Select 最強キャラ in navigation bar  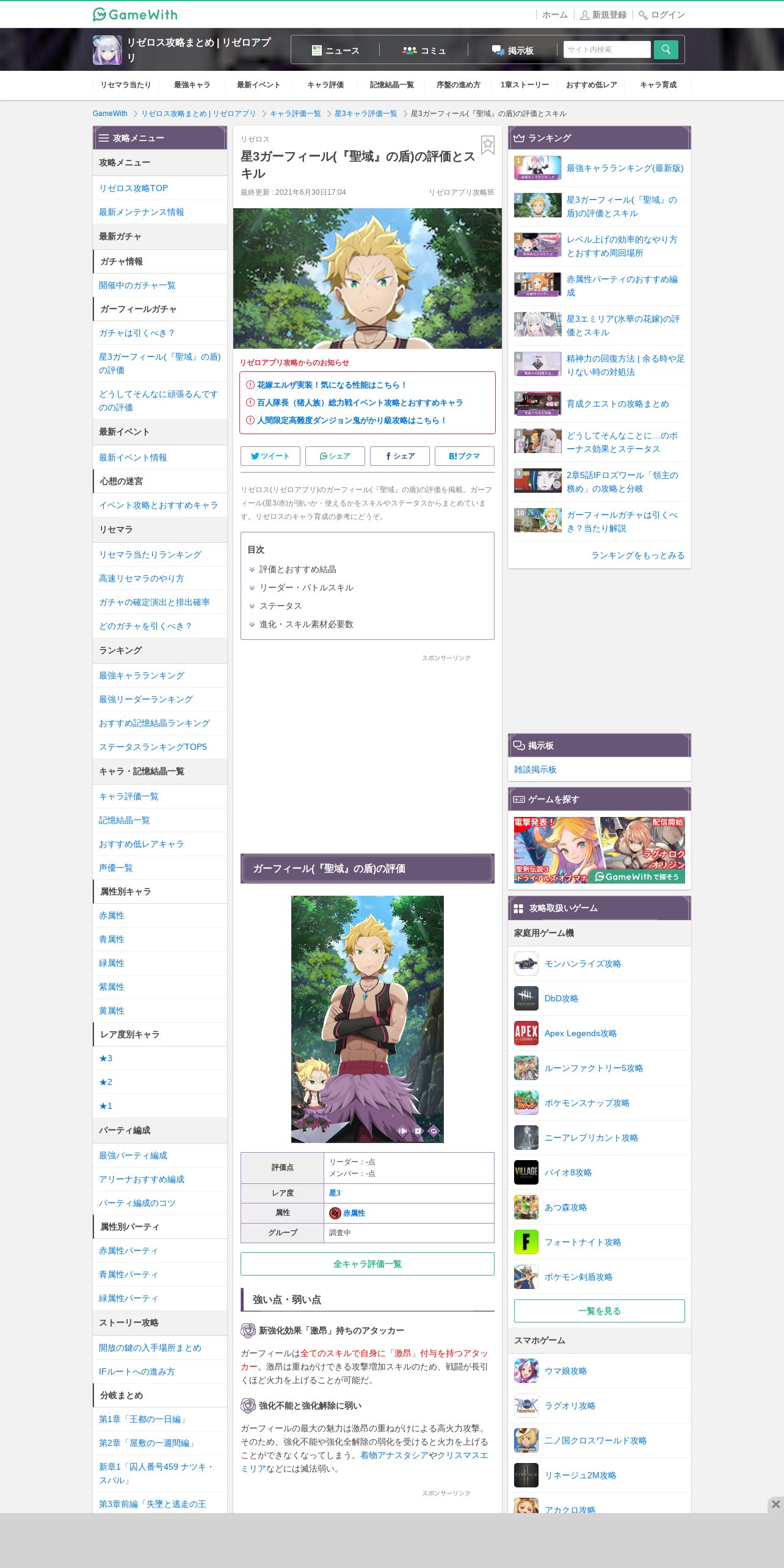click(192, 85)
